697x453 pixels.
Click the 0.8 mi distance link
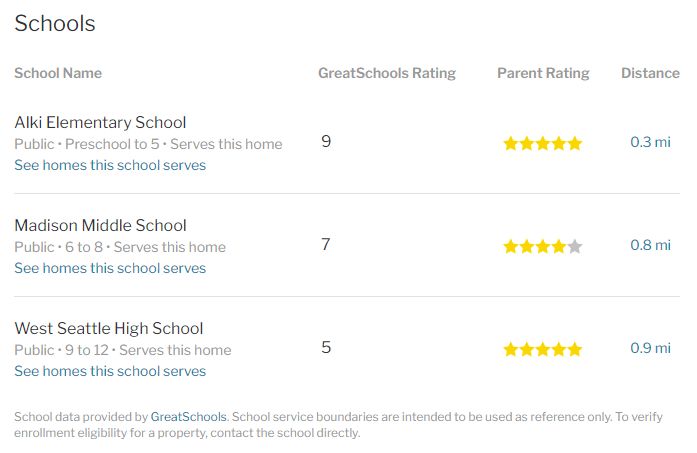650,245
